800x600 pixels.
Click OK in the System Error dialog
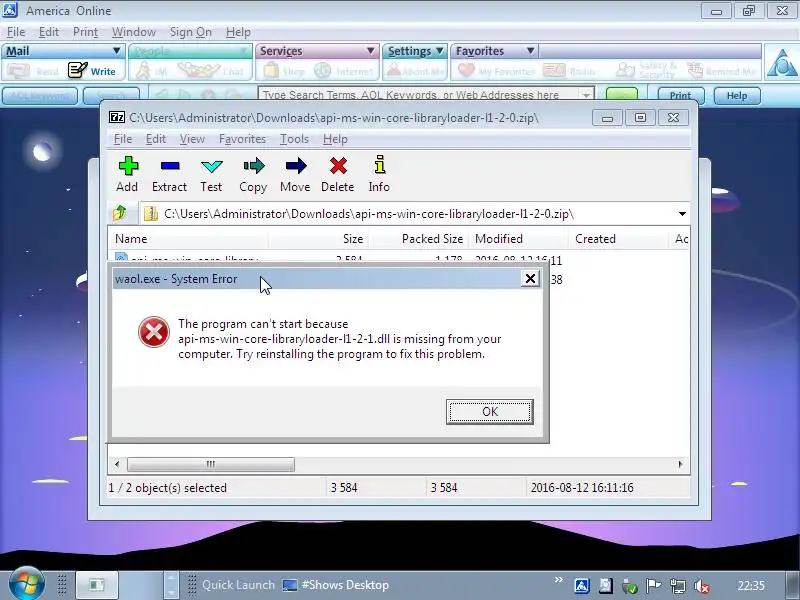tap(490, 412)
